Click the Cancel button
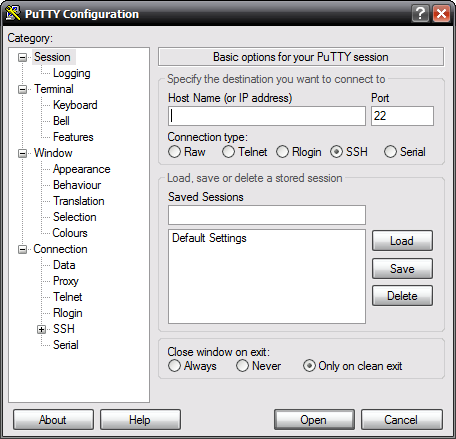This screenshot has width=456, height=439. 402,420
